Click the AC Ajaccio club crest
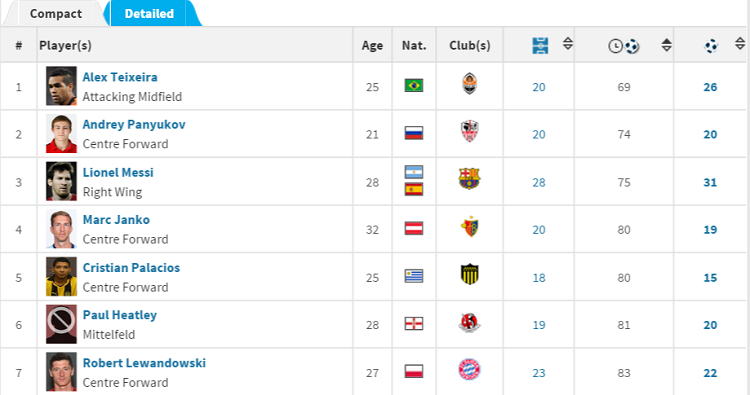Viewport: 750px width, 395px height. coord(470,131)
